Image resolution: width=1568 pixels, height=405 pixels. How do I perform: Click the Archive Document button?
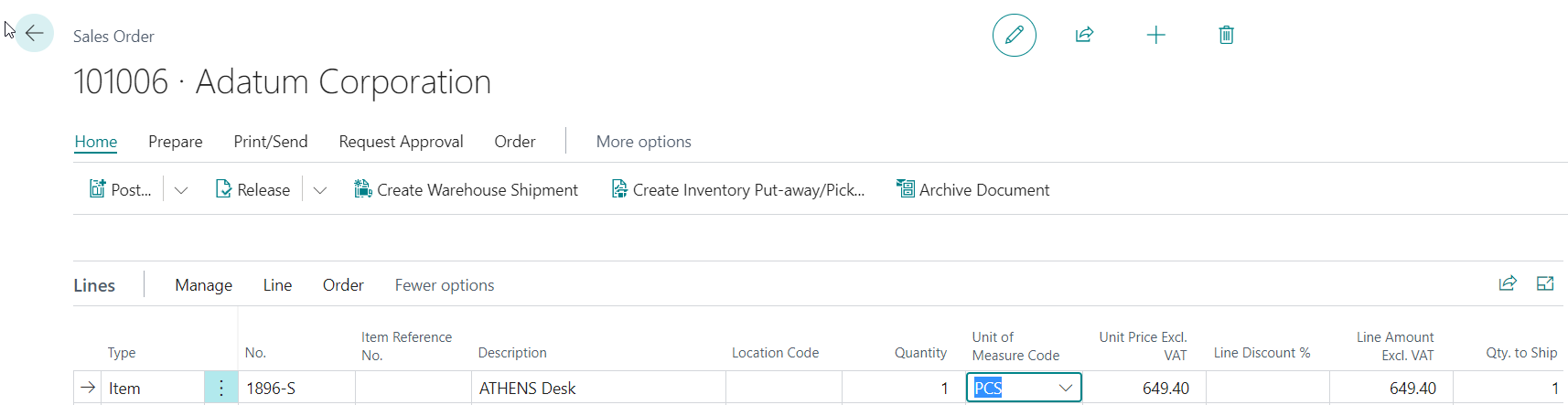click(973, 189)
